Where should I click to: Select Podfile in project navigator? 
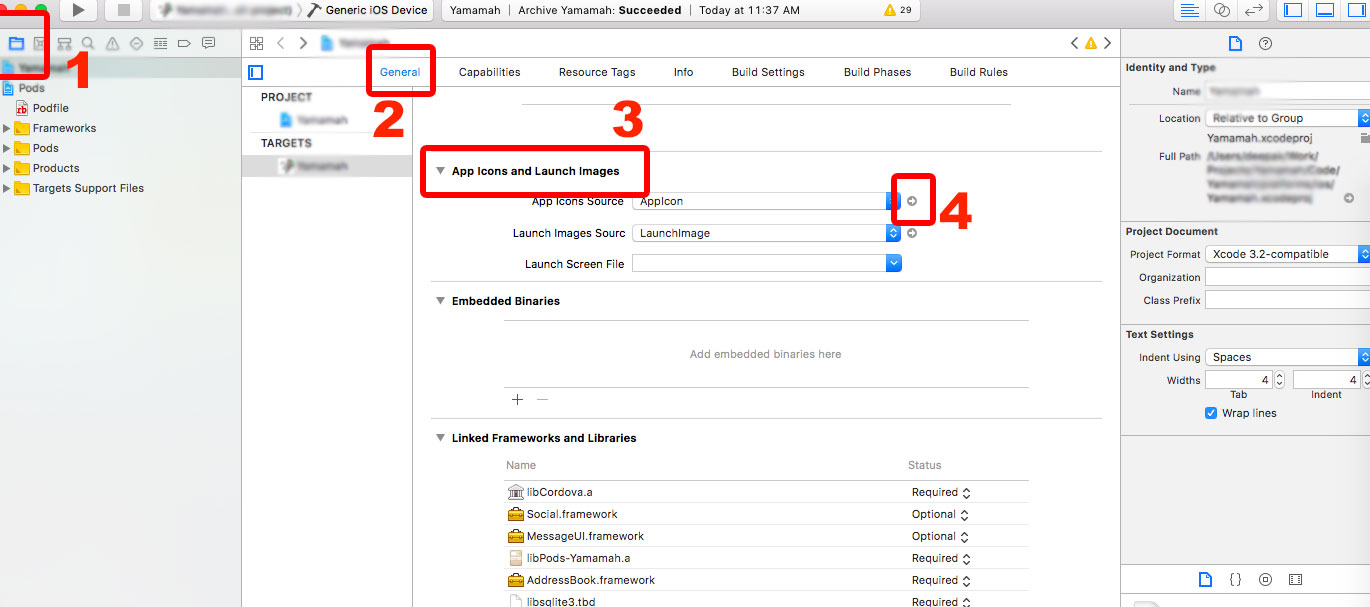coord(50,108)
